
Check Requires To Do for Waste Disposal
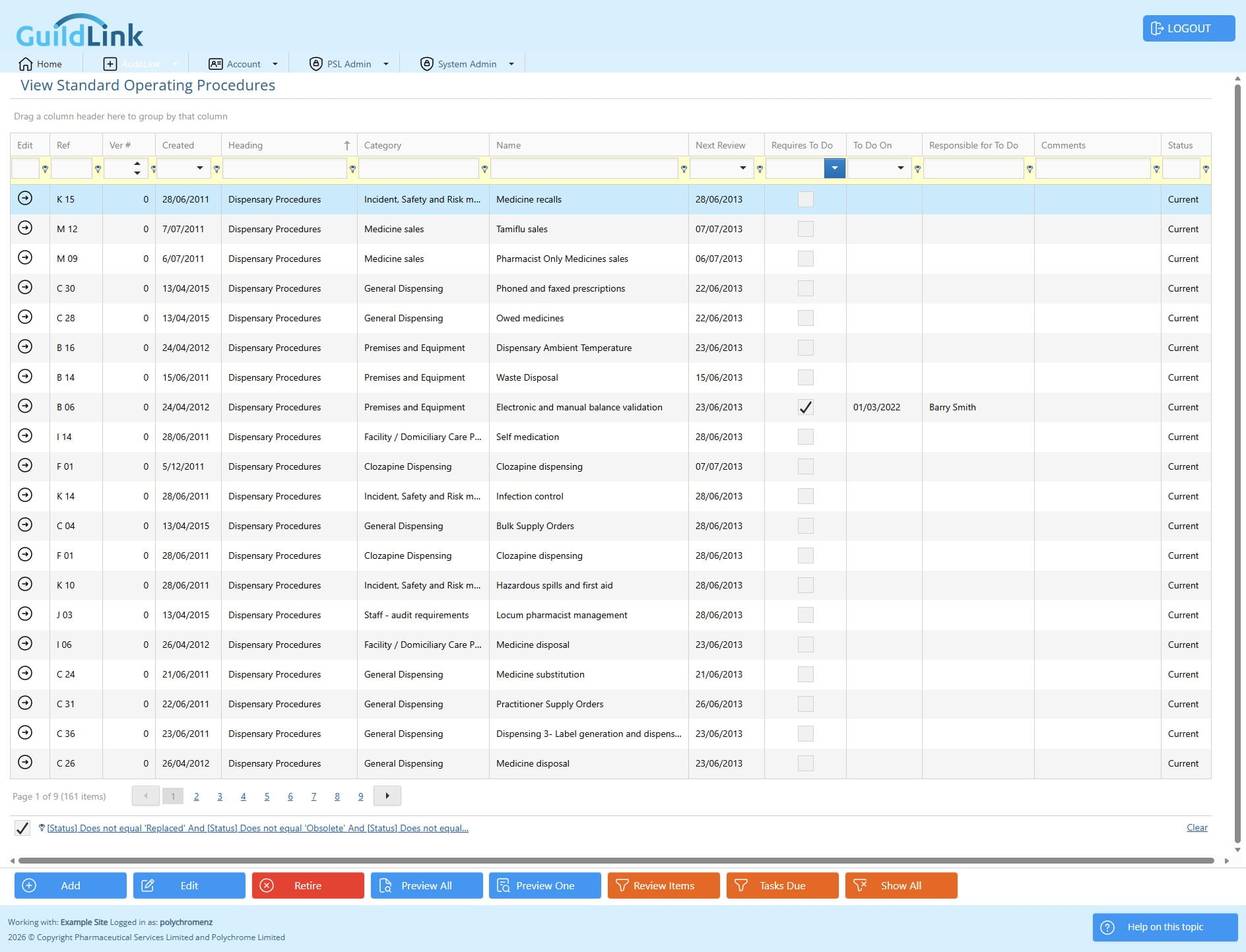click(x=805, y=377)
